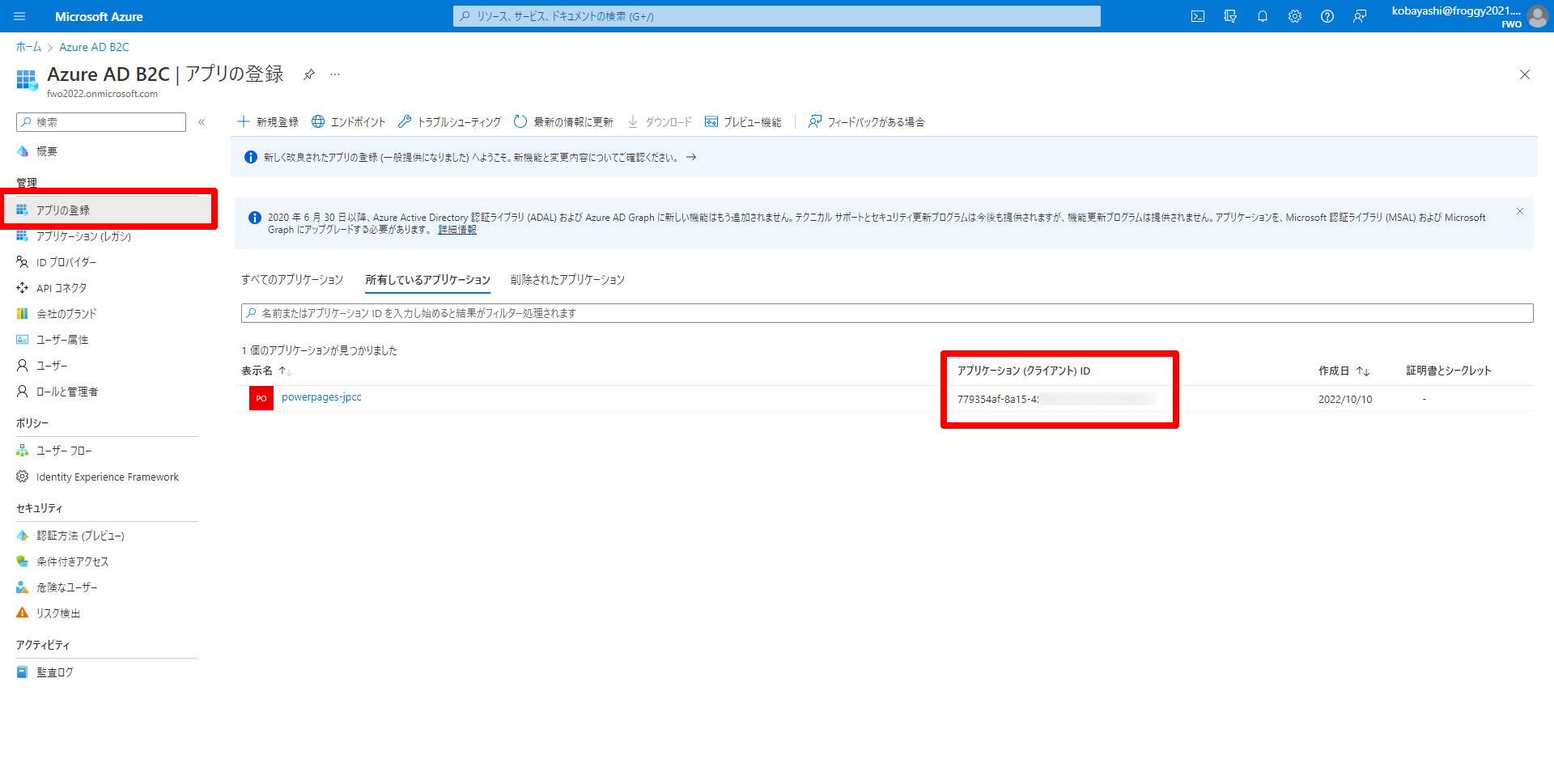Open portal settings gear

pos(1295,16)
